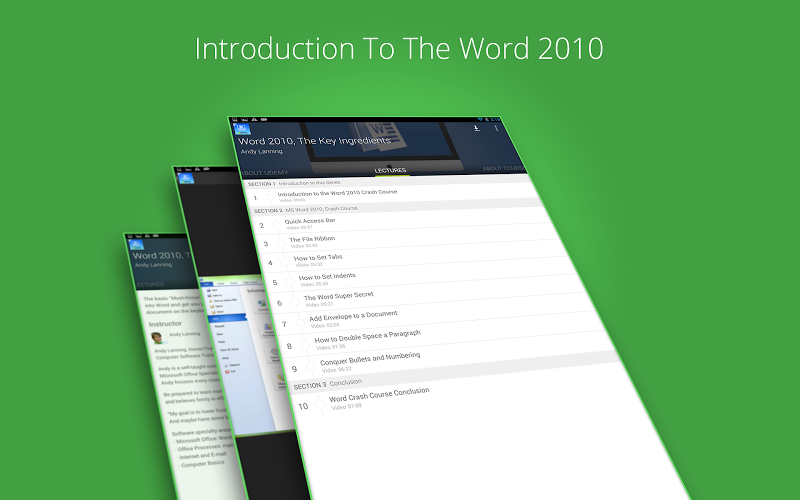This screenshot has height=500, width=800.
Task: Tap the Instructor heading on the leftmost screen
Action: point(165,323)
